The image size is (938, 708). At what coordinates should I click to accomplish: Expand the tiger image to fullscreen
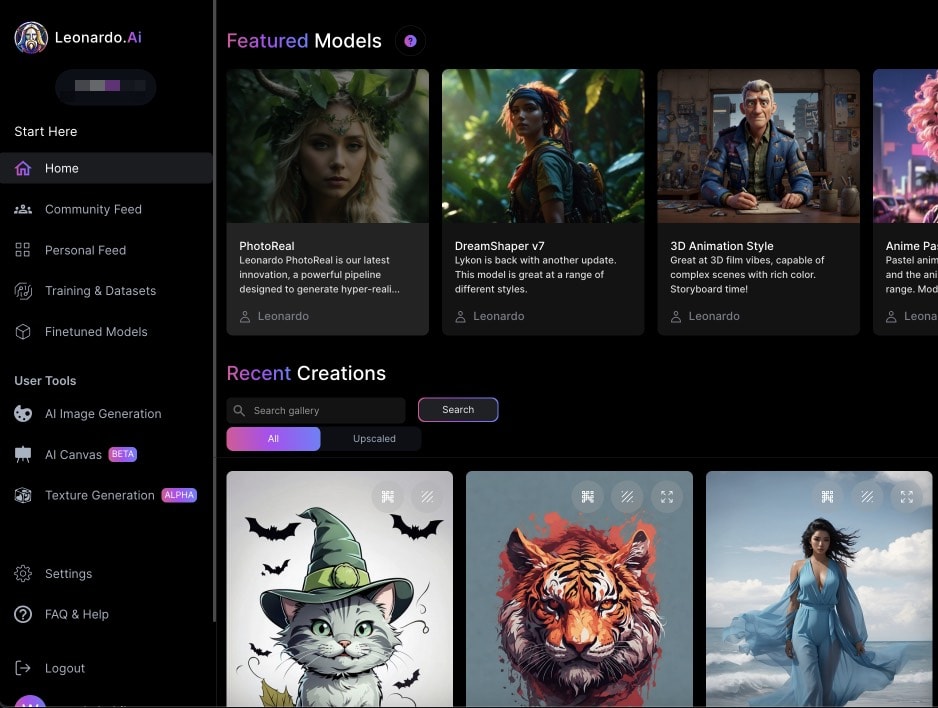tap(667, 496)
